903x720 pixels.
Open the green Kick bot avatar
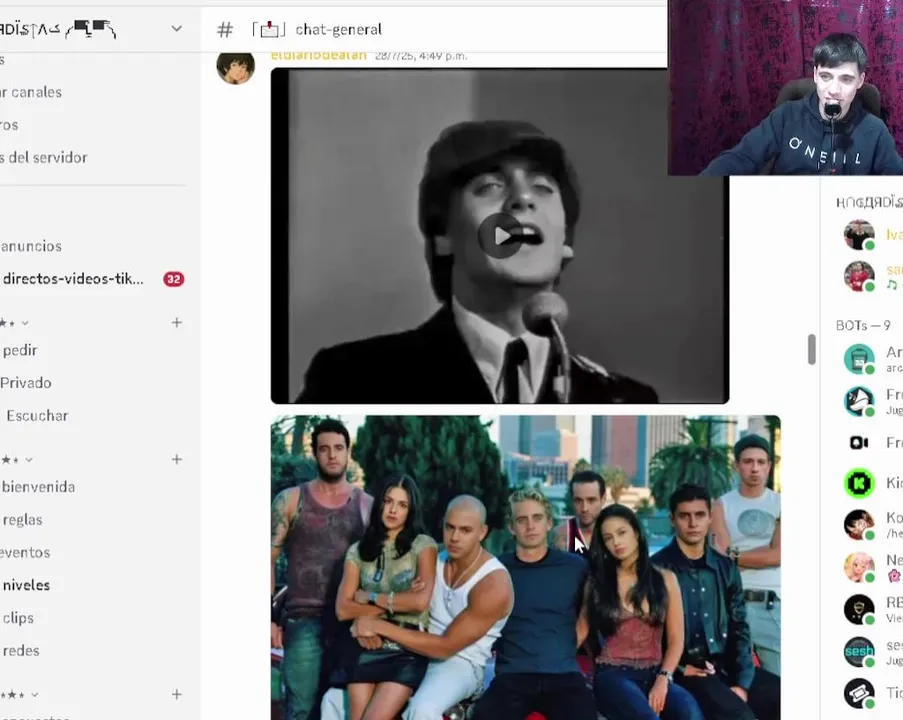859,483
